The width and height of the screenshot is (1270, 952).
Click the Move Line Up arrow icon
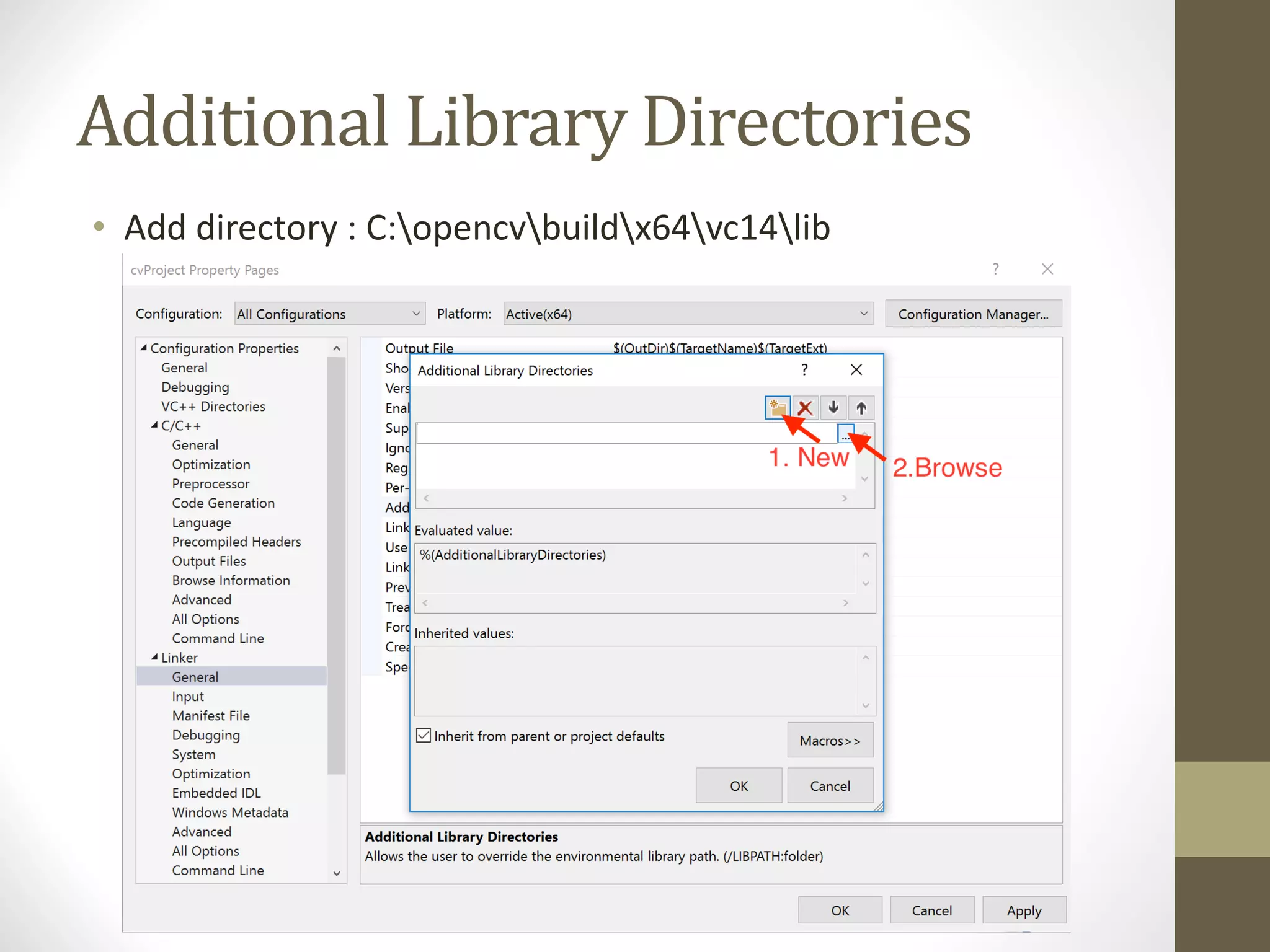click(x=861, y=408)
